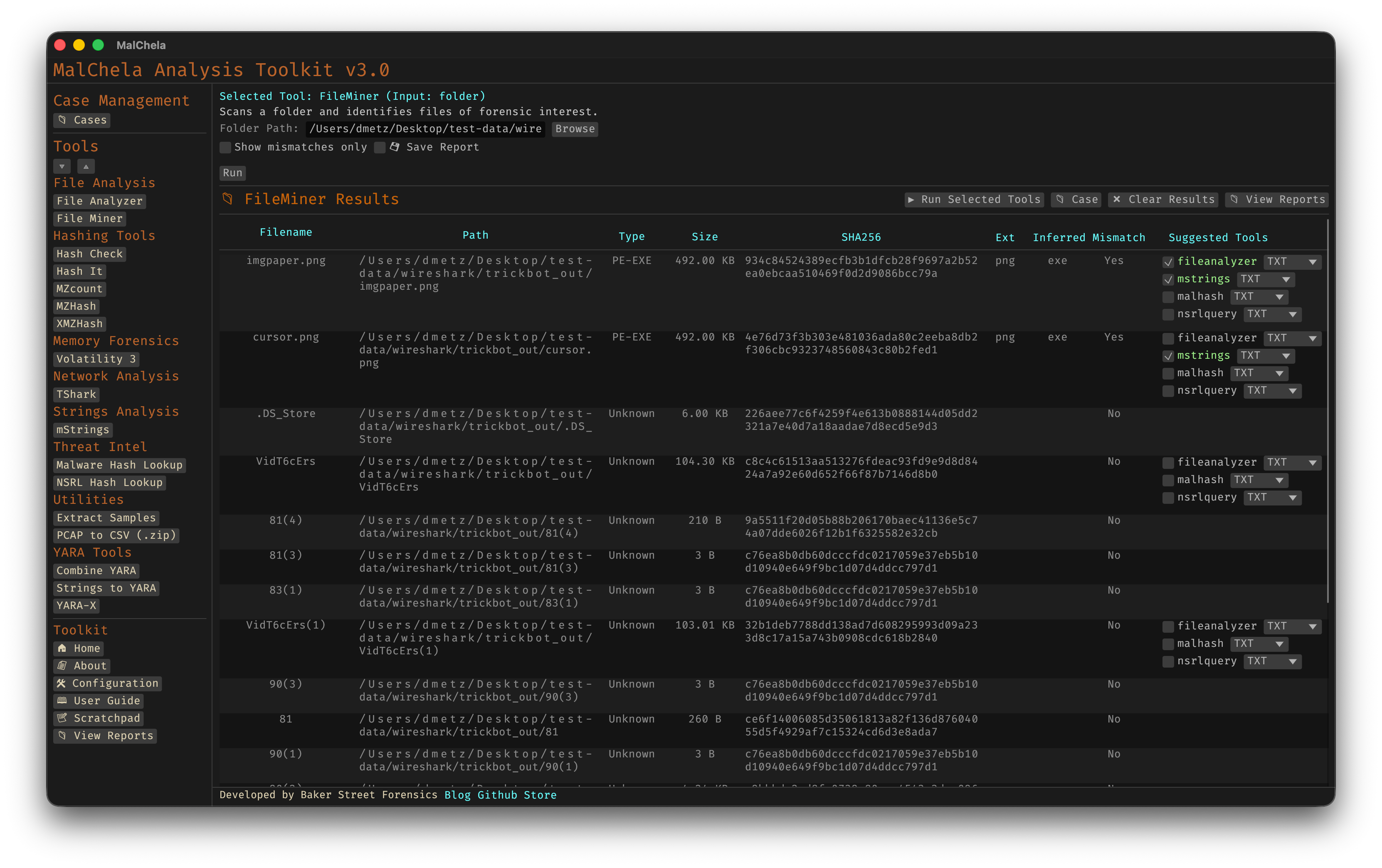
Task: Click the SHA256 column header
Action: coord(861,237)
